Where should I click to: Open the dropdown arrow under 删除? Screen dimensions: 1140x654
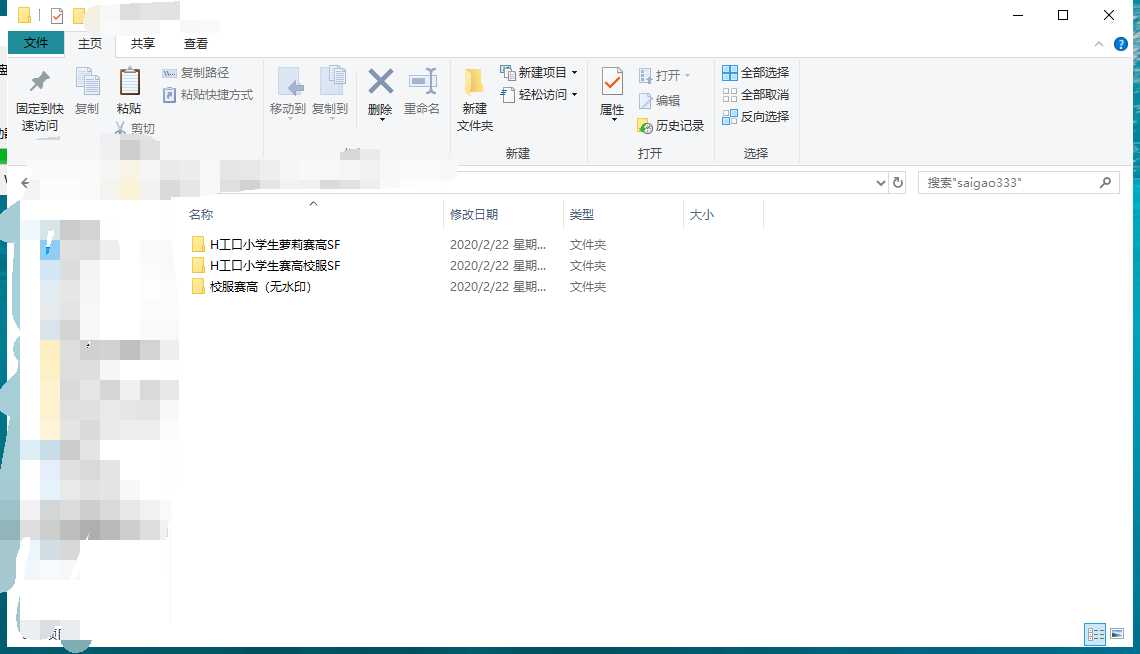pyautogui.click(x=382, y=120)
